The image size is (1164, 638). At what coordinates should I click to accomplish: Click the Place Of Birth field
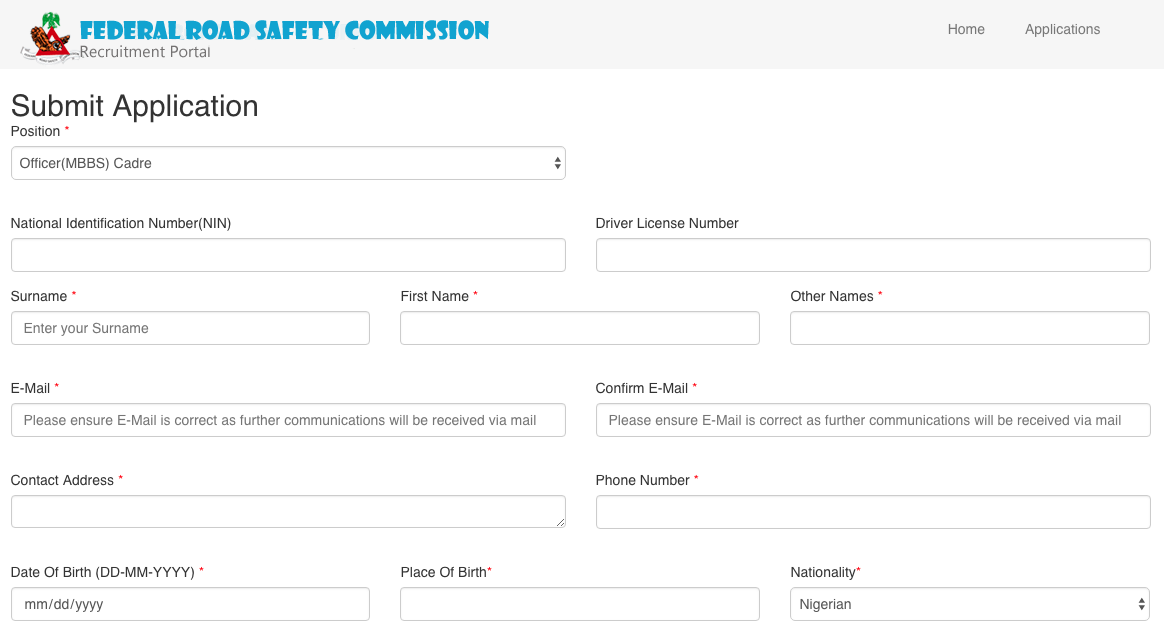coord(579,604)
